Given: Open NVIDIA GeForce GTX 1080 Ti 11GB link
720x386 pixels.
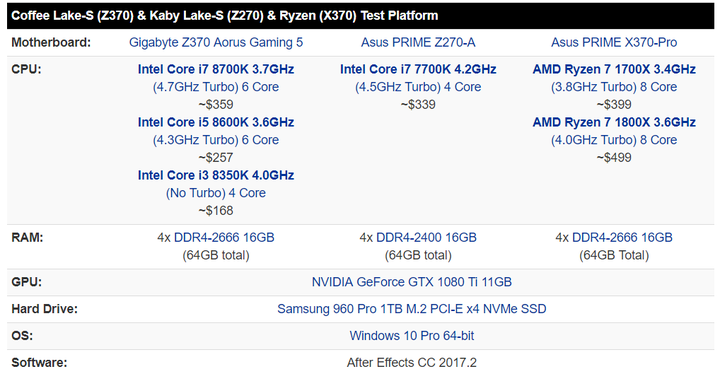Looking at the screenshot, I should click(x=411, y=282).
